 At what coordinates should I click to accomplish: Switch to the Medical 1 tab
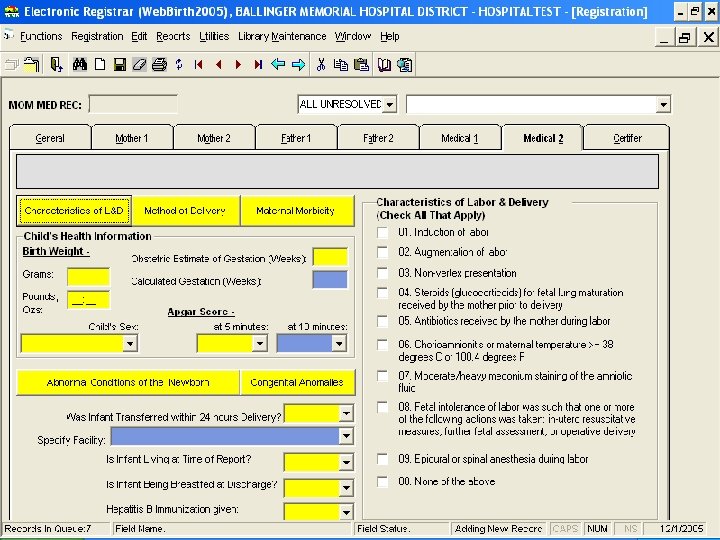[460, 138]
